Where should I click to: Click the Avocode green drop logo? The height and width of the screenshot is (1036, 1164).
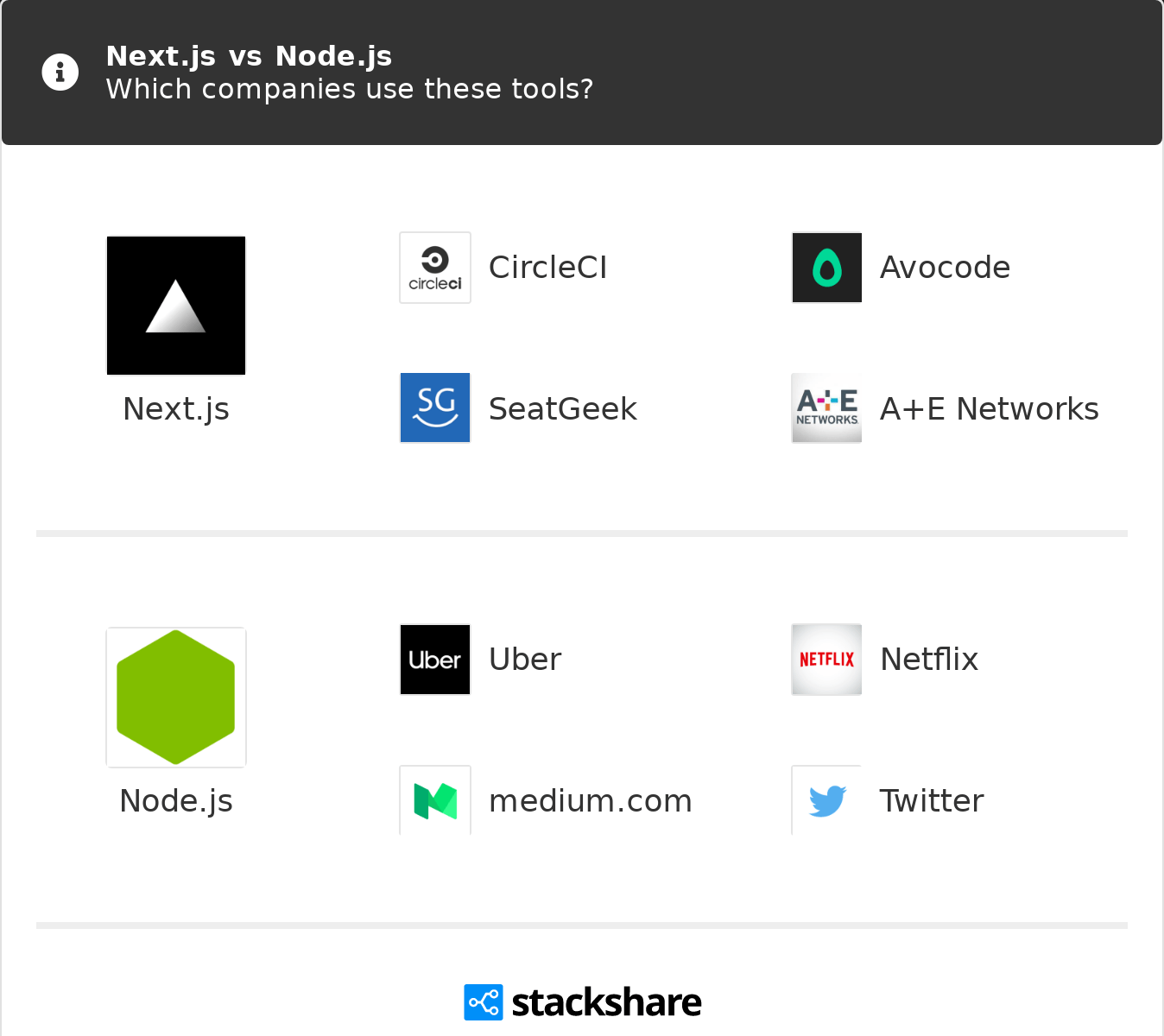tap(827, 268)
